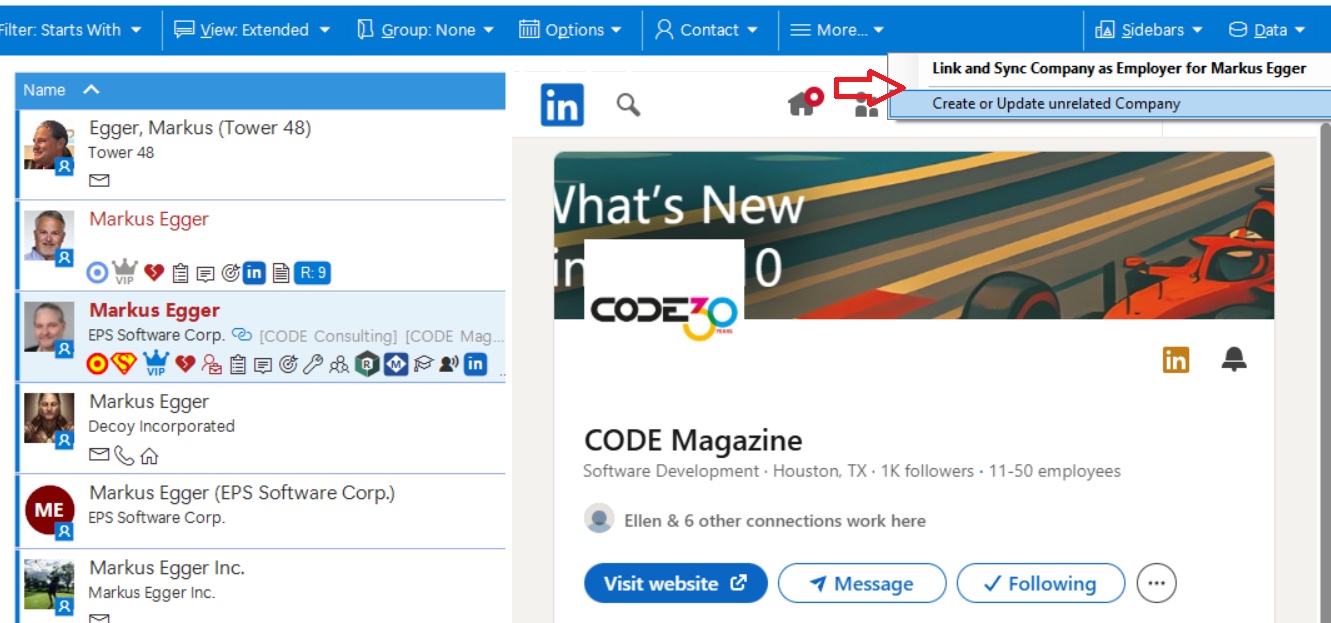Select Markus Egger (EPS Software Corp.) contact
Screen dimensions: 1331x623
pyautogui.click(x=262, y=511)
